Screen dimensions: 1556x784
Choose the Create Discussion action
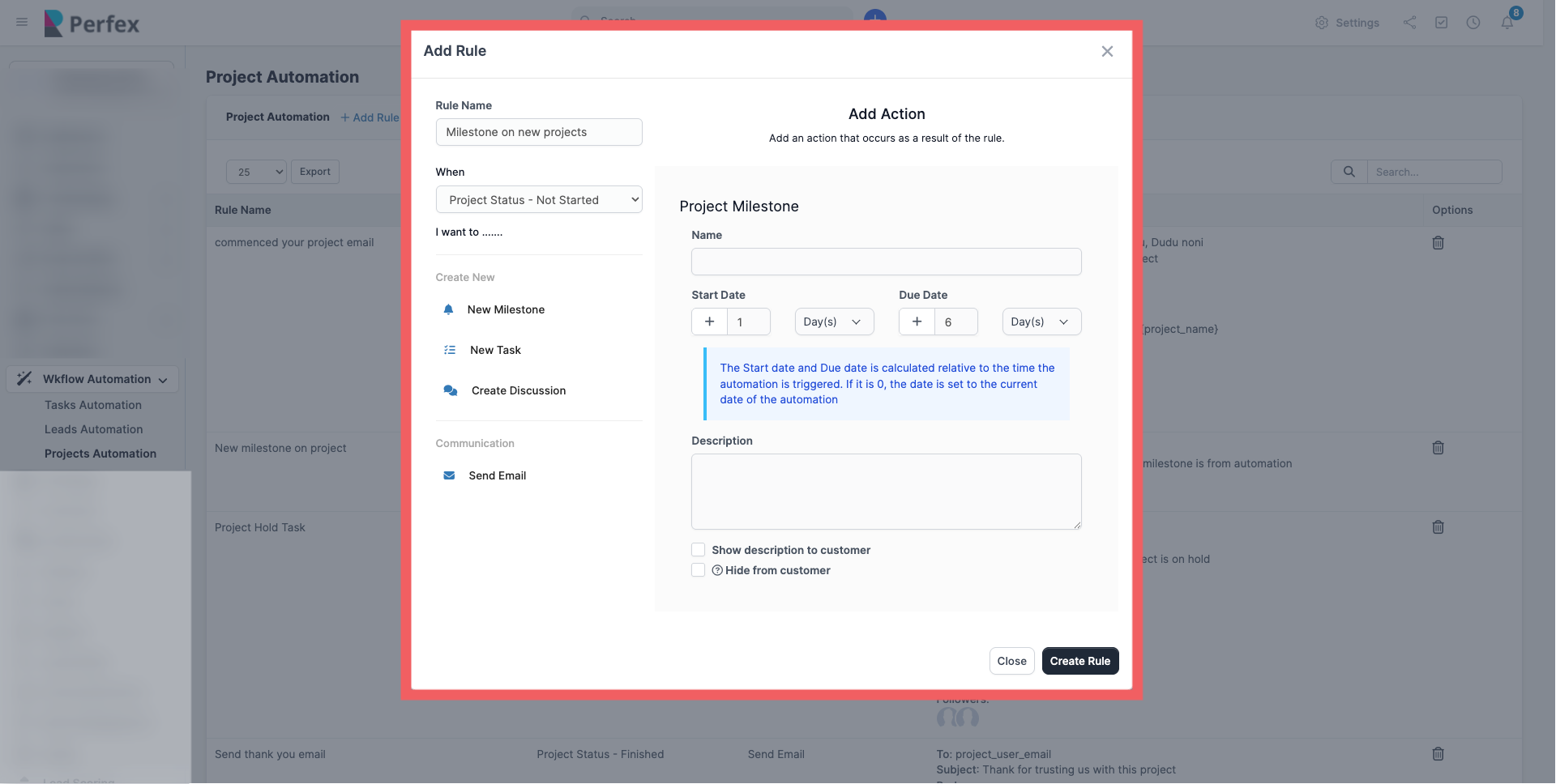[519, 390]
